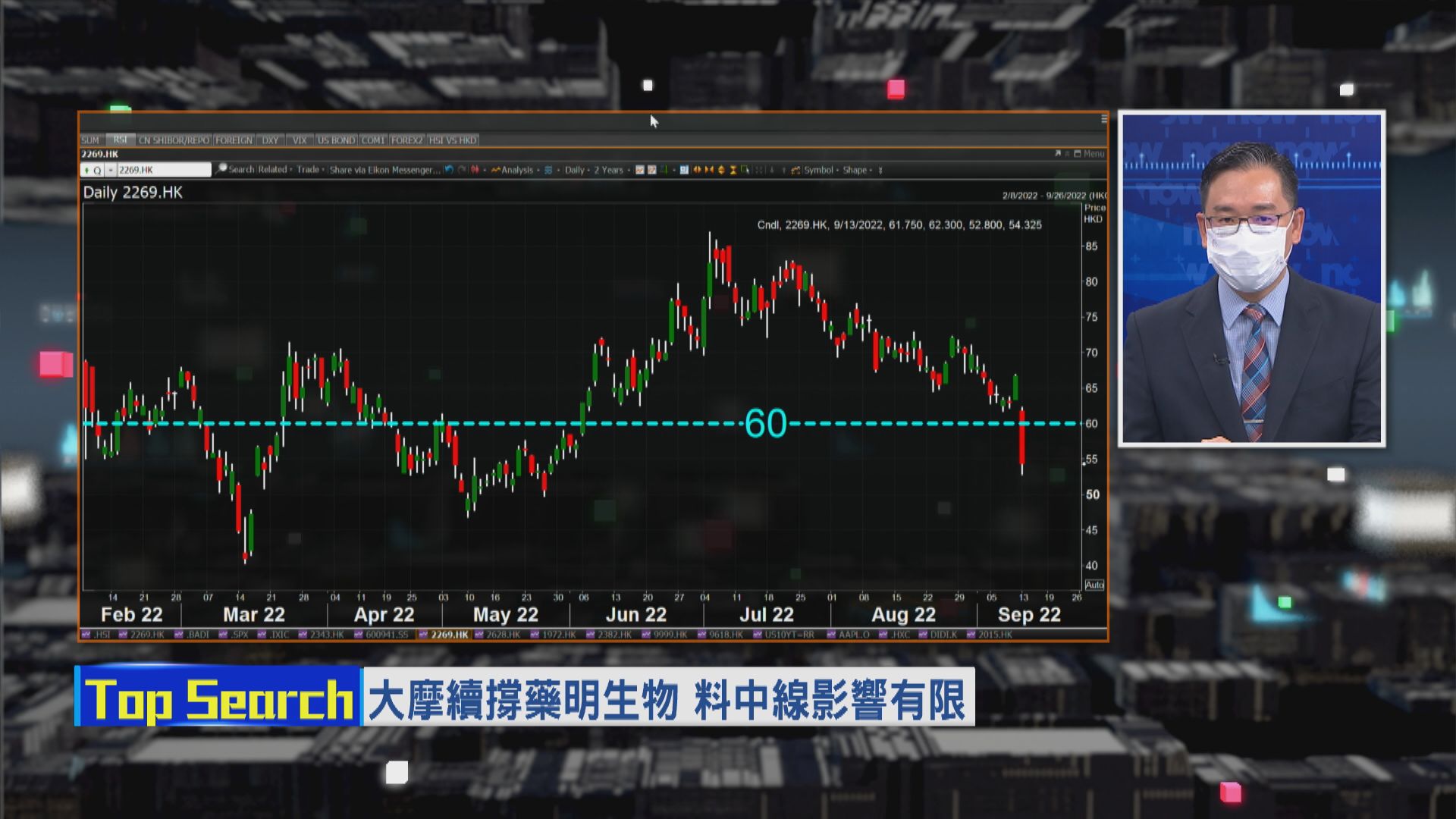
Task: Click the 2269.HK symbol input field
Action: pyautogui.click(x=159, y=170)
